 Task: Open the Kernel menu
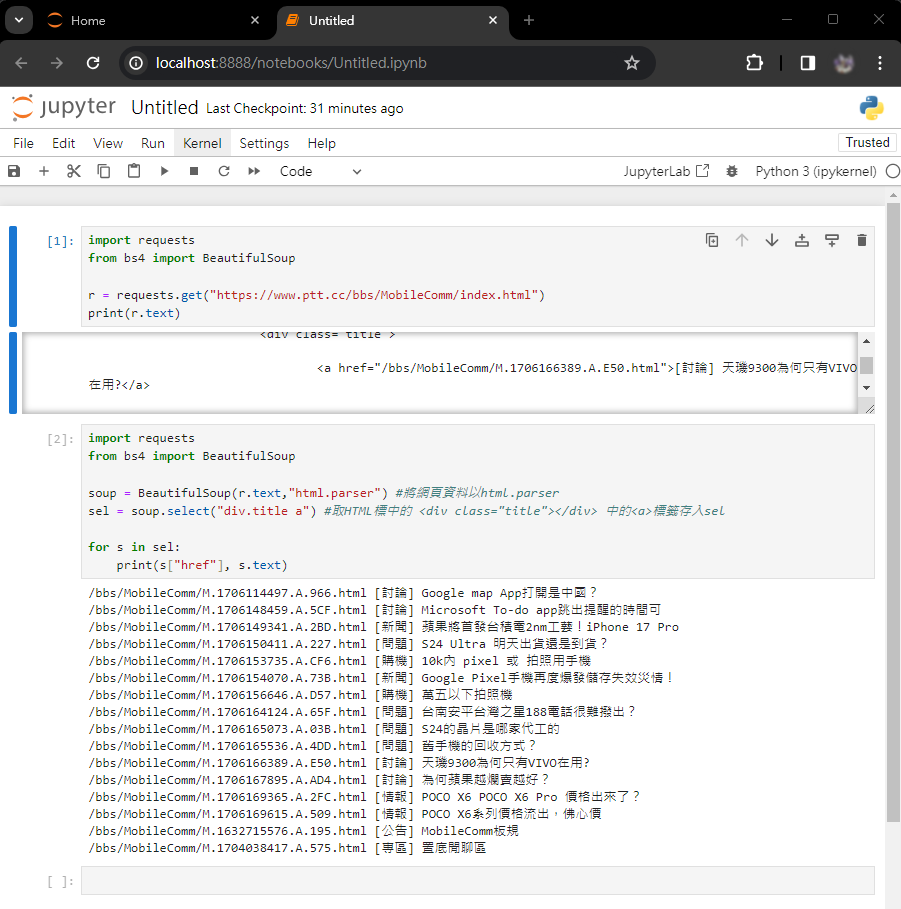(202, 143)
